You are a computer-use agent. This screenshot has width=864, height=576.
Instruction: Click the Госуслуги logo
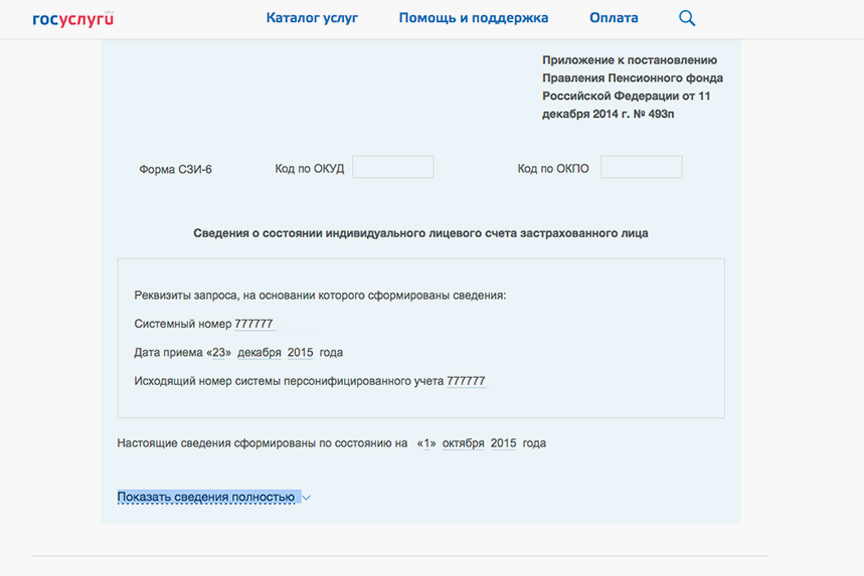(73, 18)
